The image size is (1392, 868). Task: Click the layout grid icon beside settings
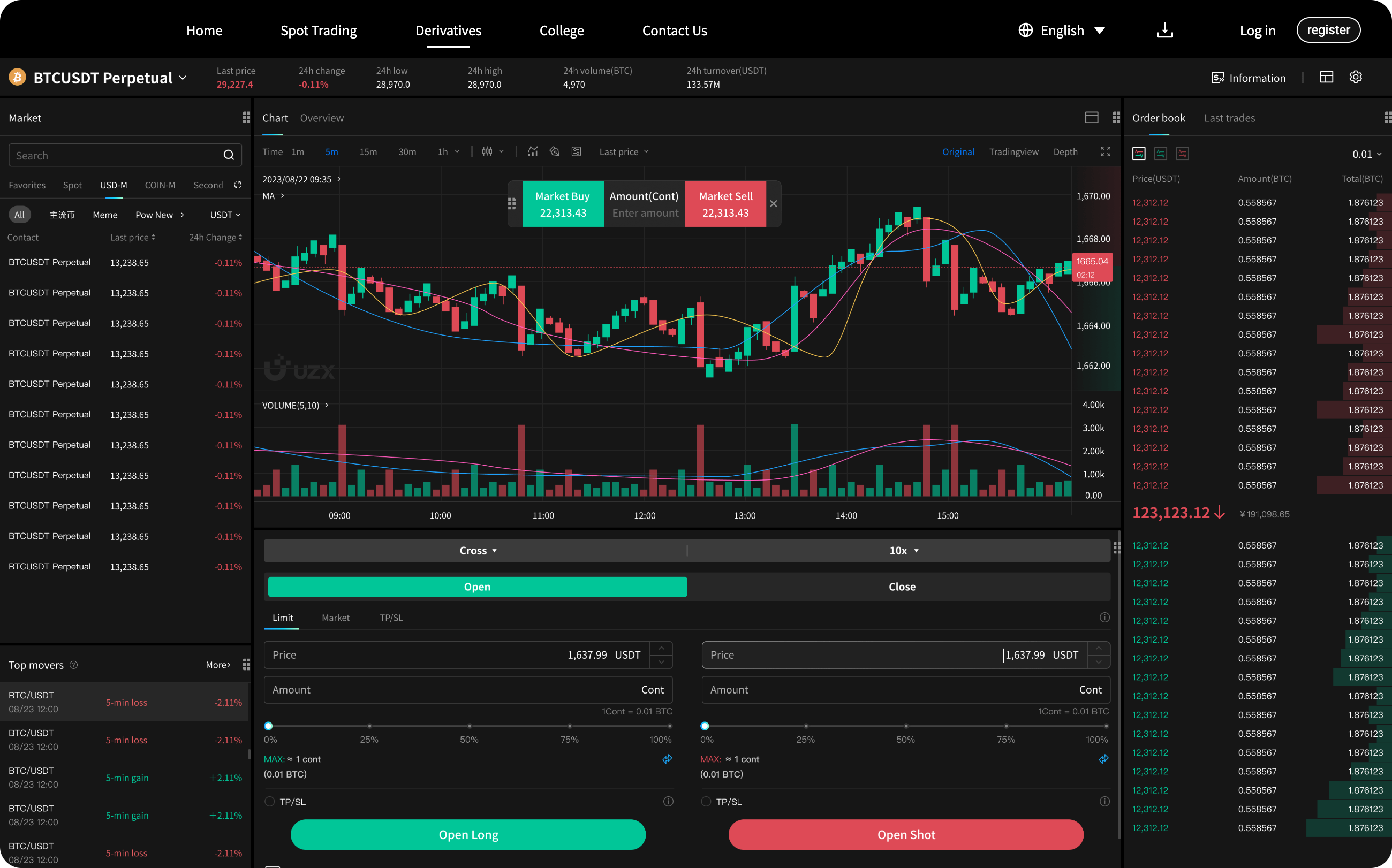(x=1326, y=78)
